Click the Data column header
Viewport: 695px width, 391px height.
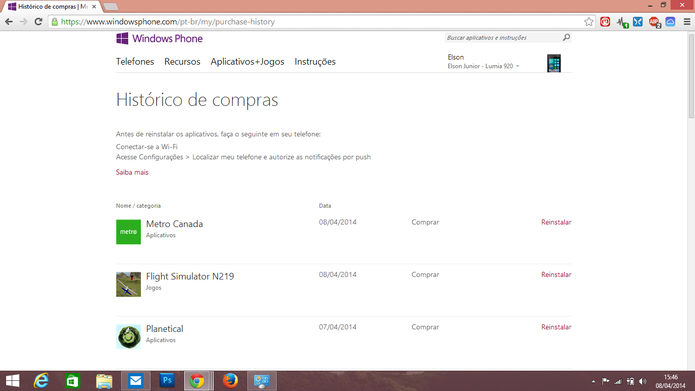click(x=325, y=206)
